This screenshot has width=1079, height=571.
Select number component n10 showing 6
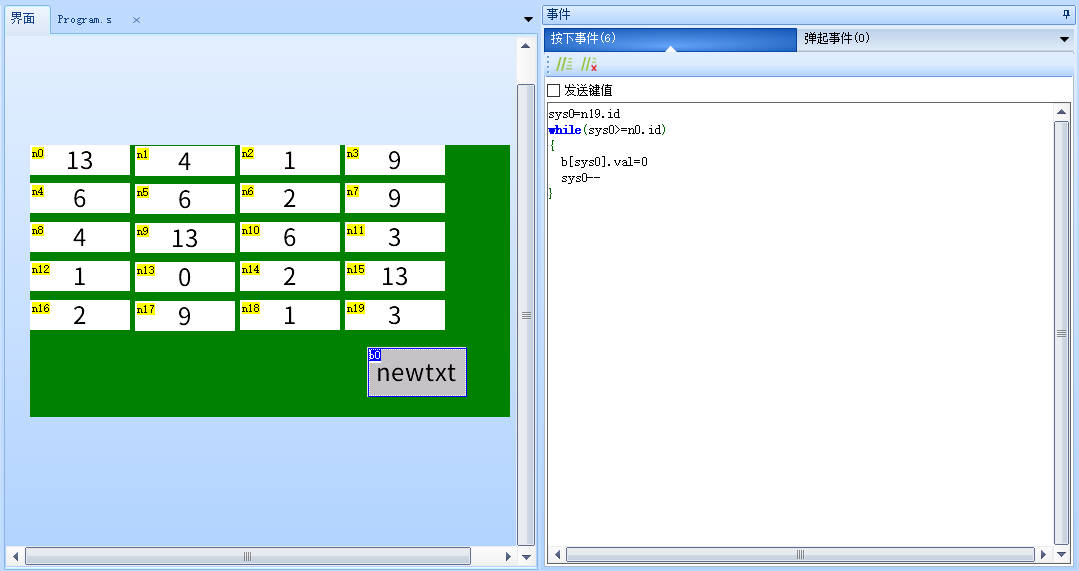click(290, 237)
